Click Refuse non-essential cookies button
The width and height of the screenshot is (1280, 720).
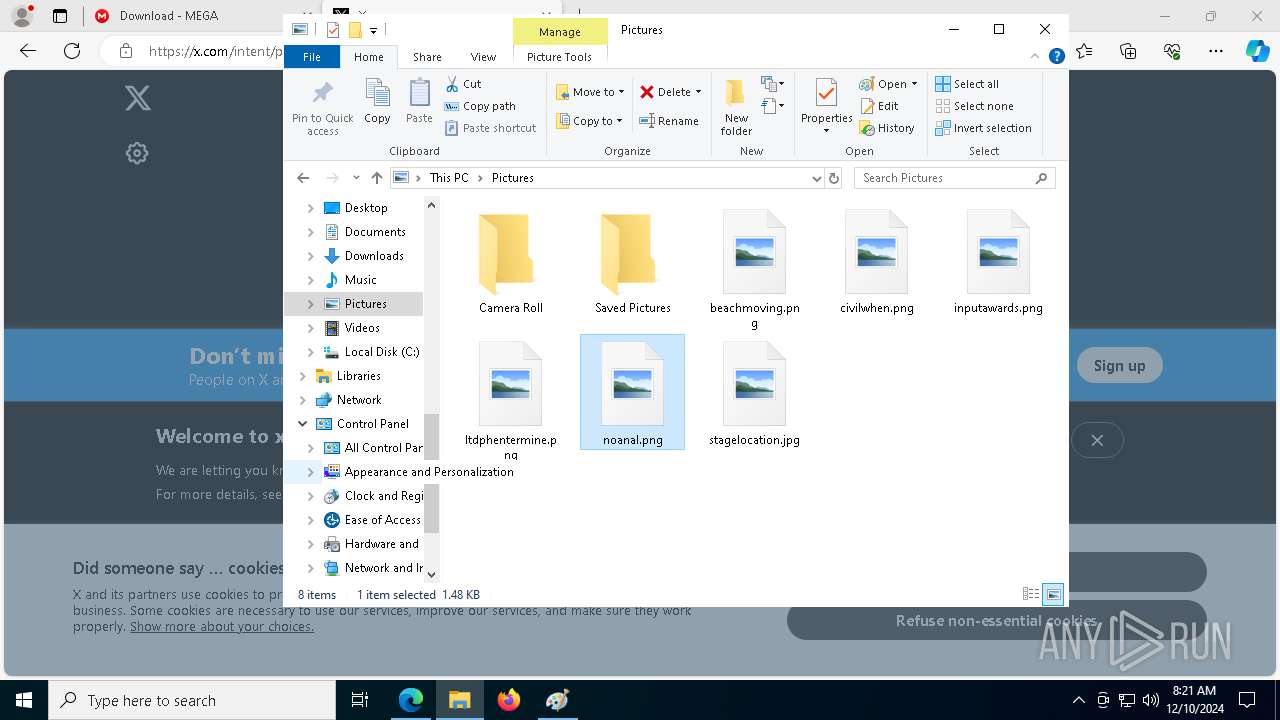click(x=996, y=620)
